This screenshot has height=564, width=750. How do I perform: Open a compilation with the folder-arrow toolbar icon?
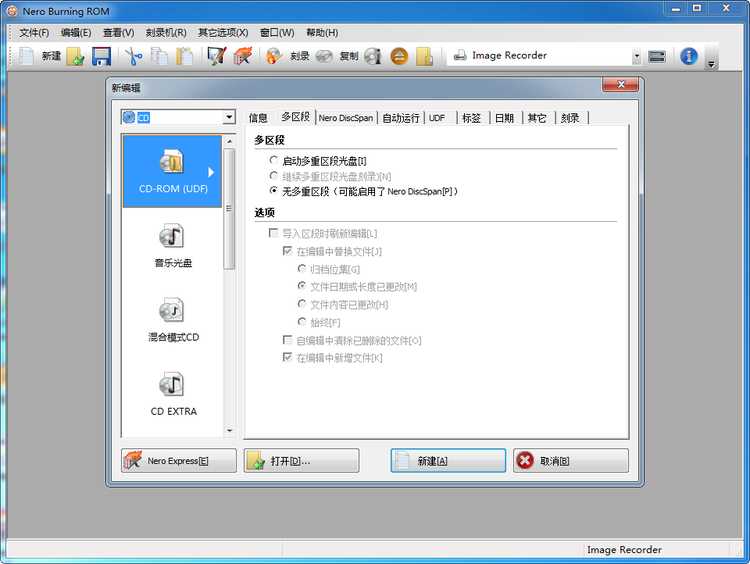coord(76,56)
